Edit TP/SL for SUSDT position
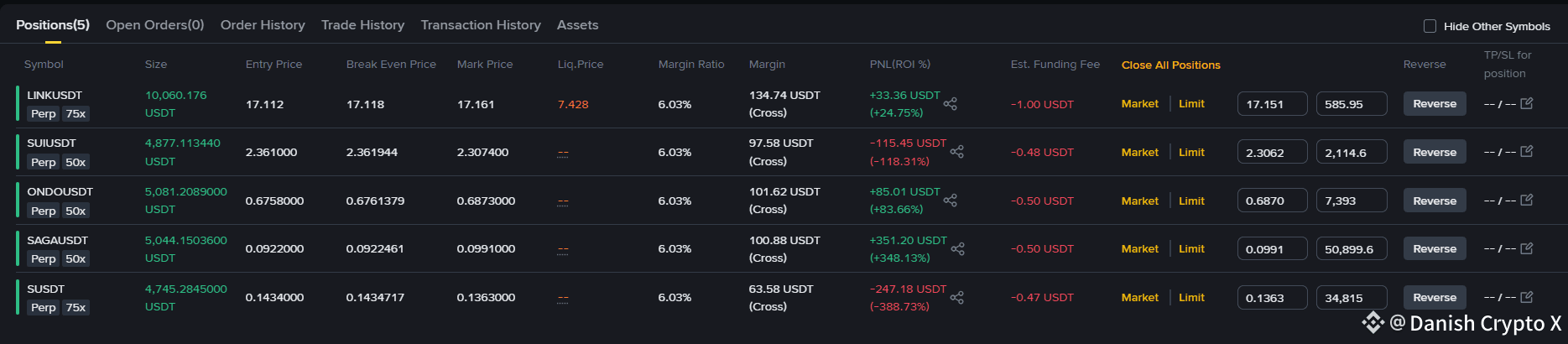Image resolution: width=1568 pixels, height=344 pixels. pos(1527,297)
